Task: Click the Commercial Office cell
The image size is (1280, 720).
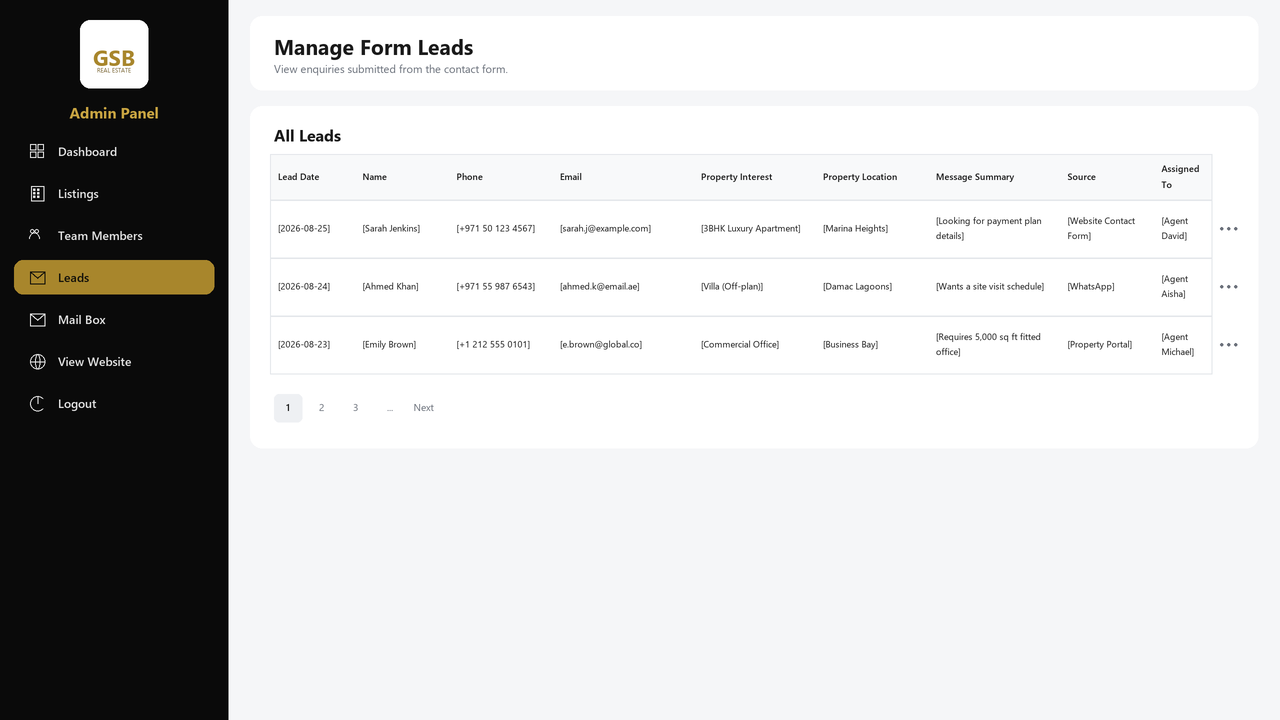Action: (740, 345)
